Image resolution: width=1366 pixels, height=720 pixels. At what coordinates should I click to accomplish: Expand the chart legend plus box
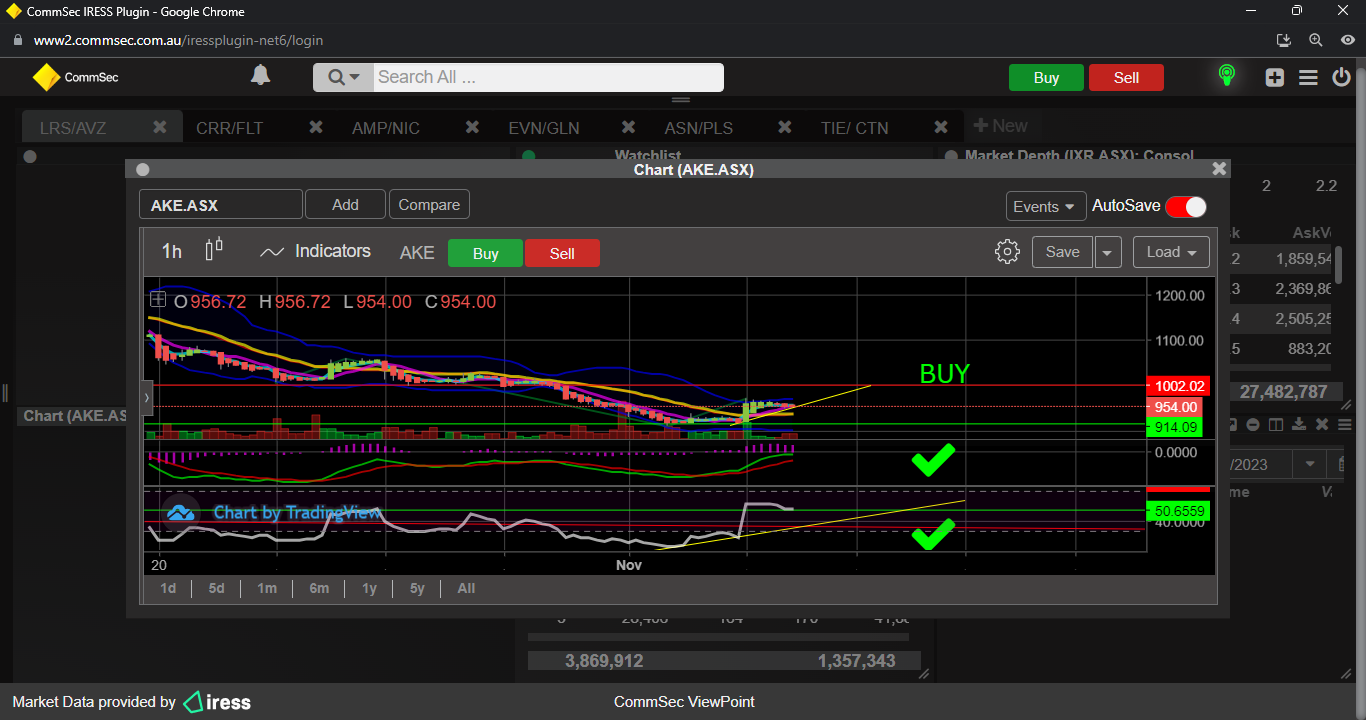[158, 299]
